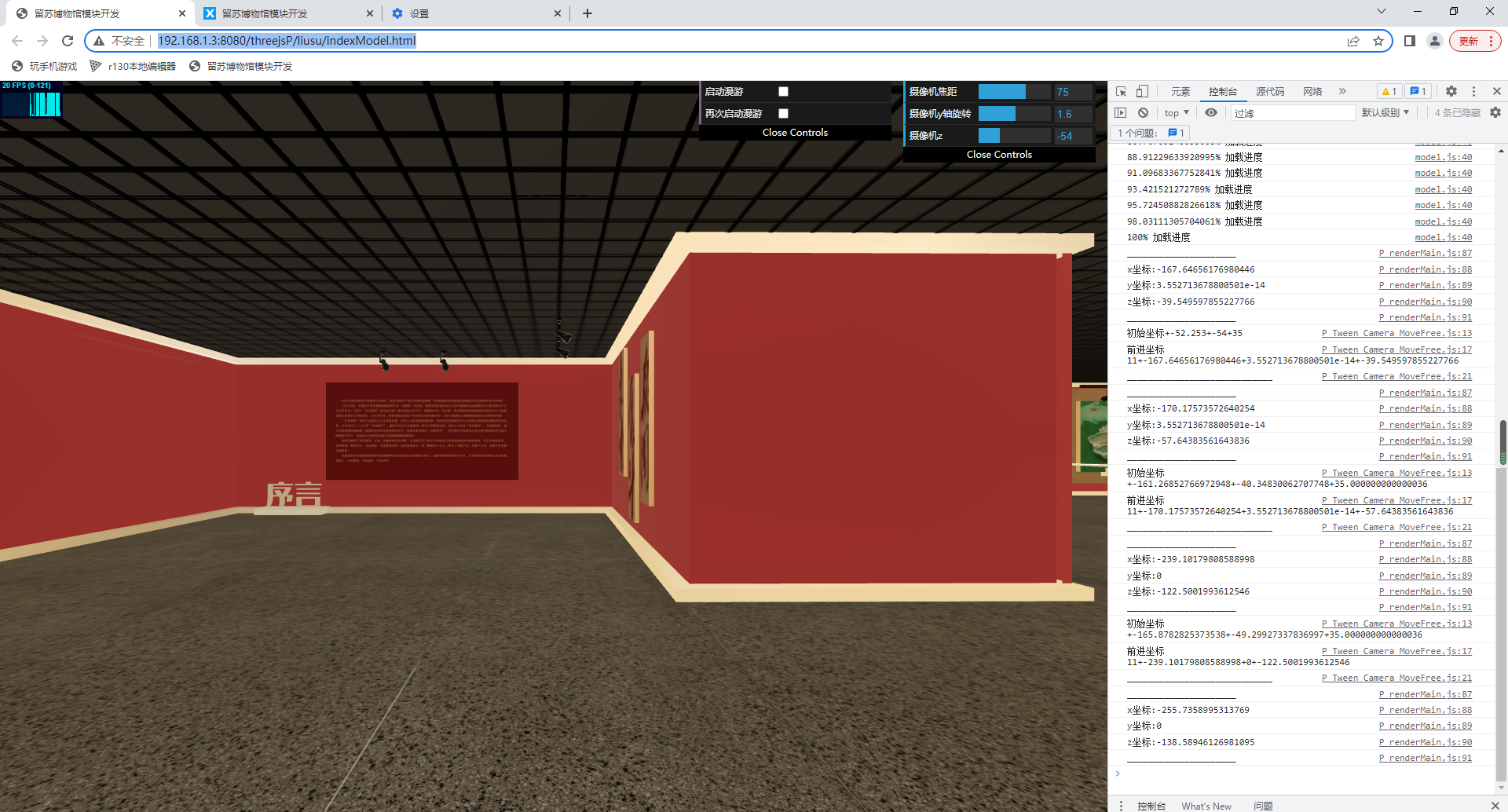Screen dimensions: 1508x812
Task: Click Close Controls under camera panel
Action: coord(999,155)
